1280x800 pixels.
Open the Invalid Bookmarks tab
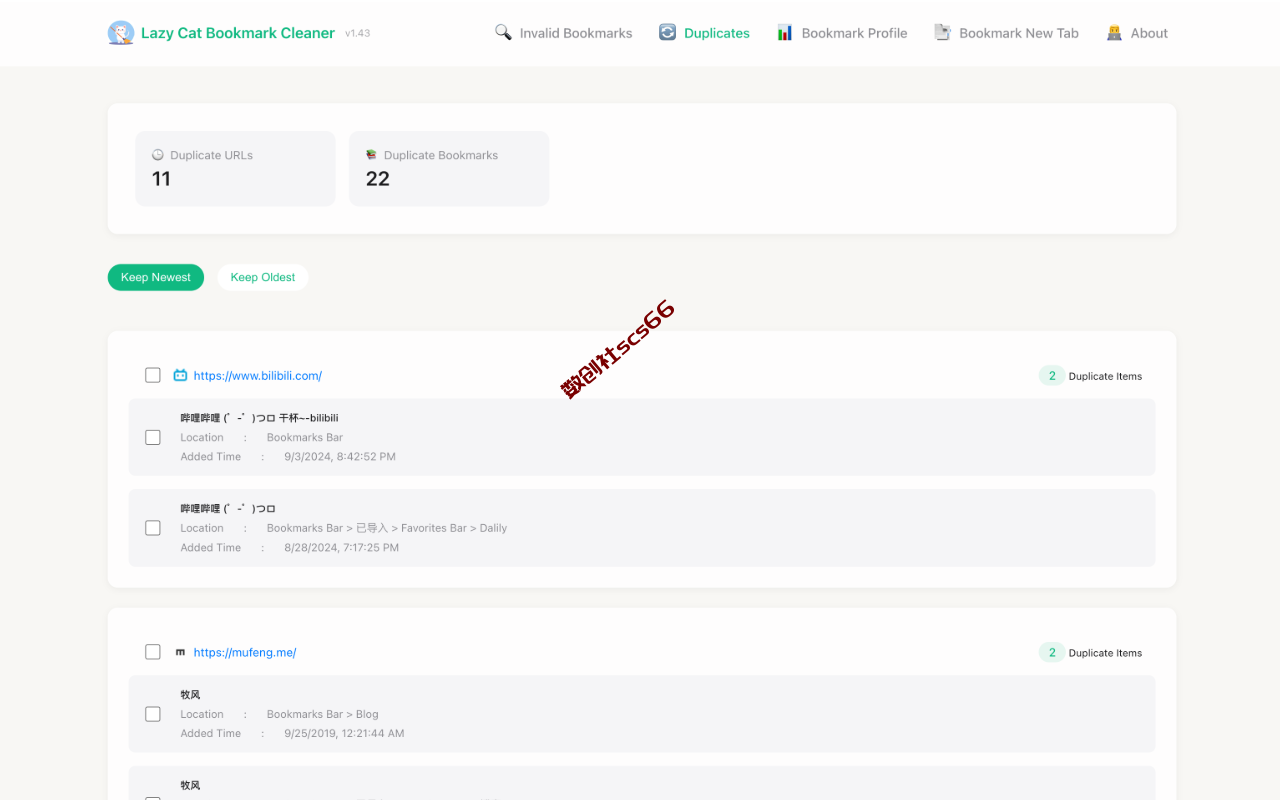[x=564, y=33]
